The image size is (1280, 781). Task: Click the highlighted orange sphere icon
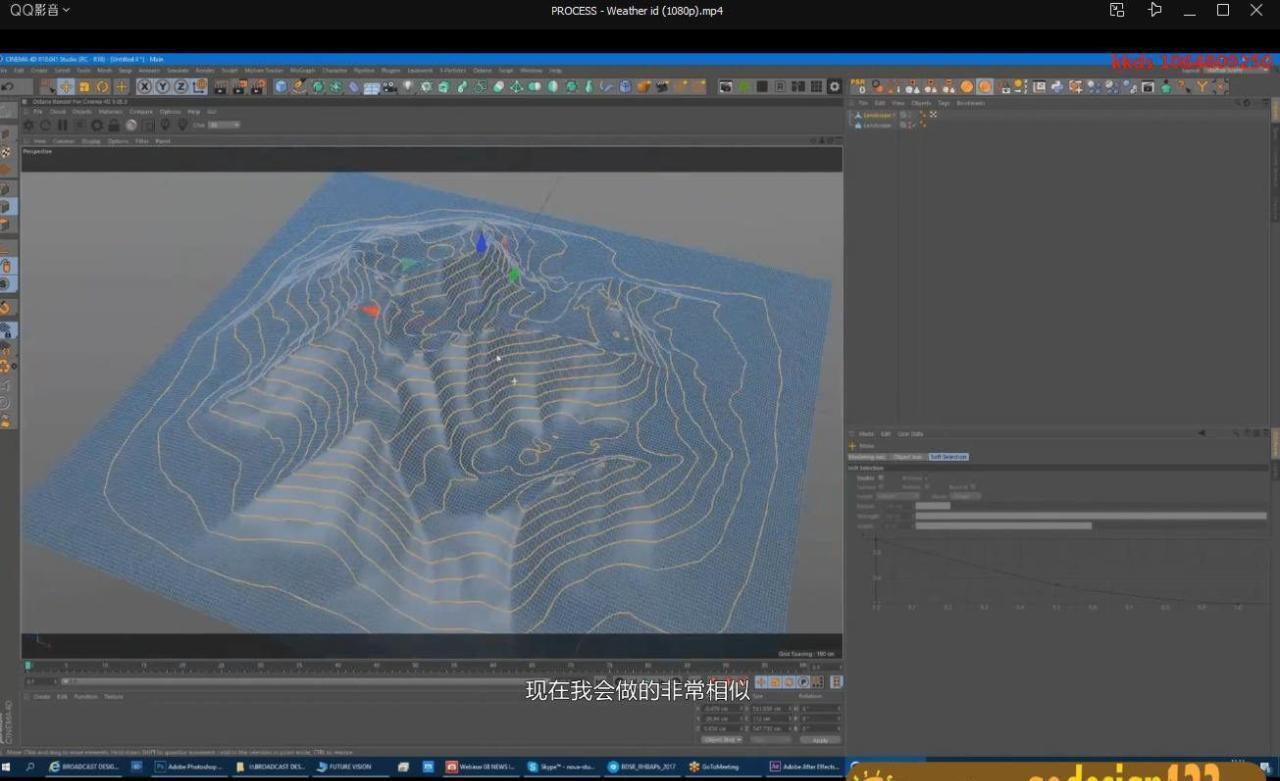[x=985, y=87]
